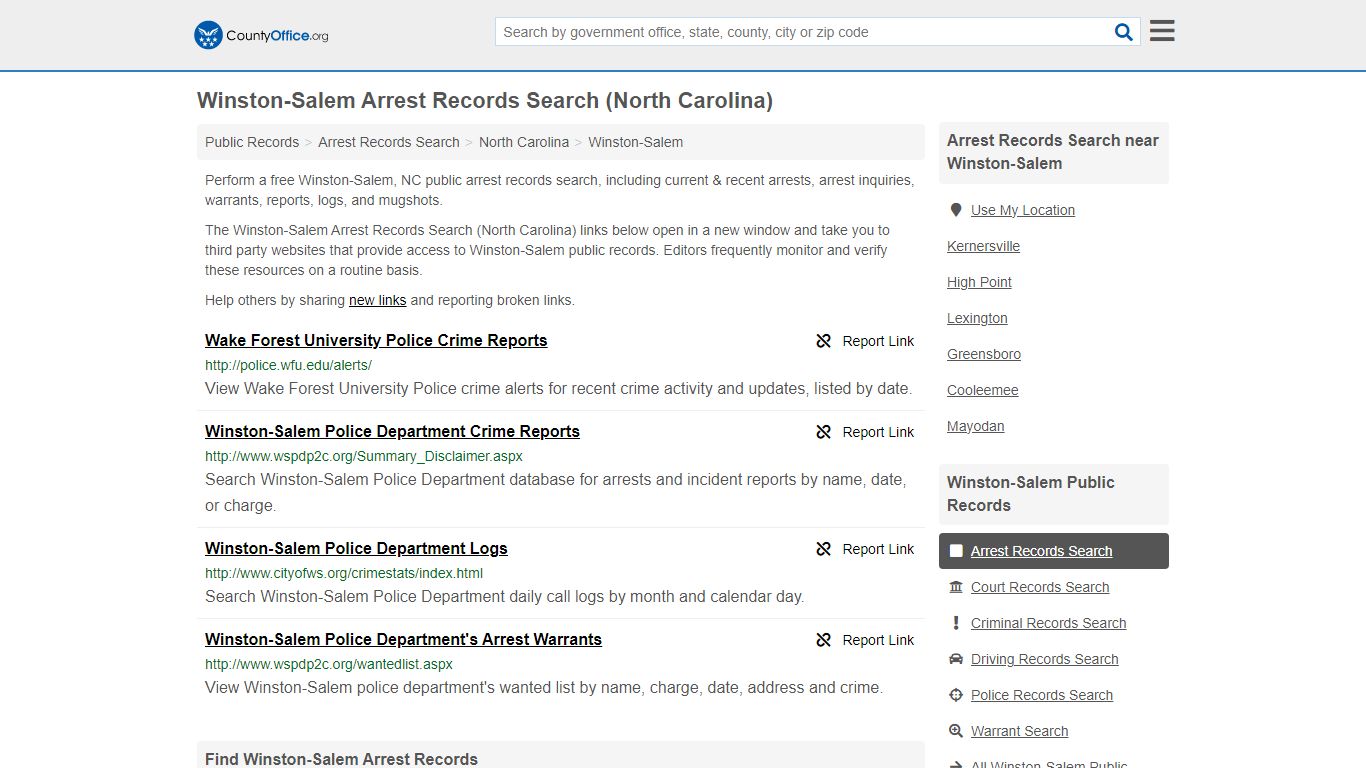
Task: Click Find Winston-Salem Arrest Records heading
Action: point(341,759)
